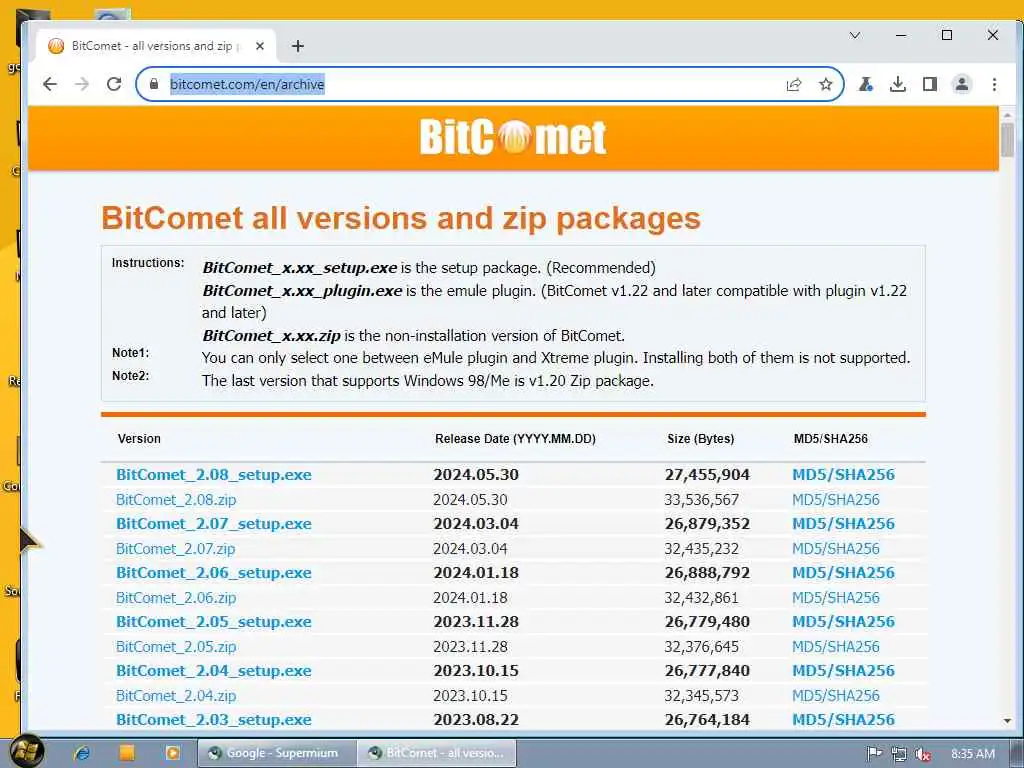Open the network tray icon
Image resolution: width=1024 pixels, height=768 pixels.
point(899,754)
